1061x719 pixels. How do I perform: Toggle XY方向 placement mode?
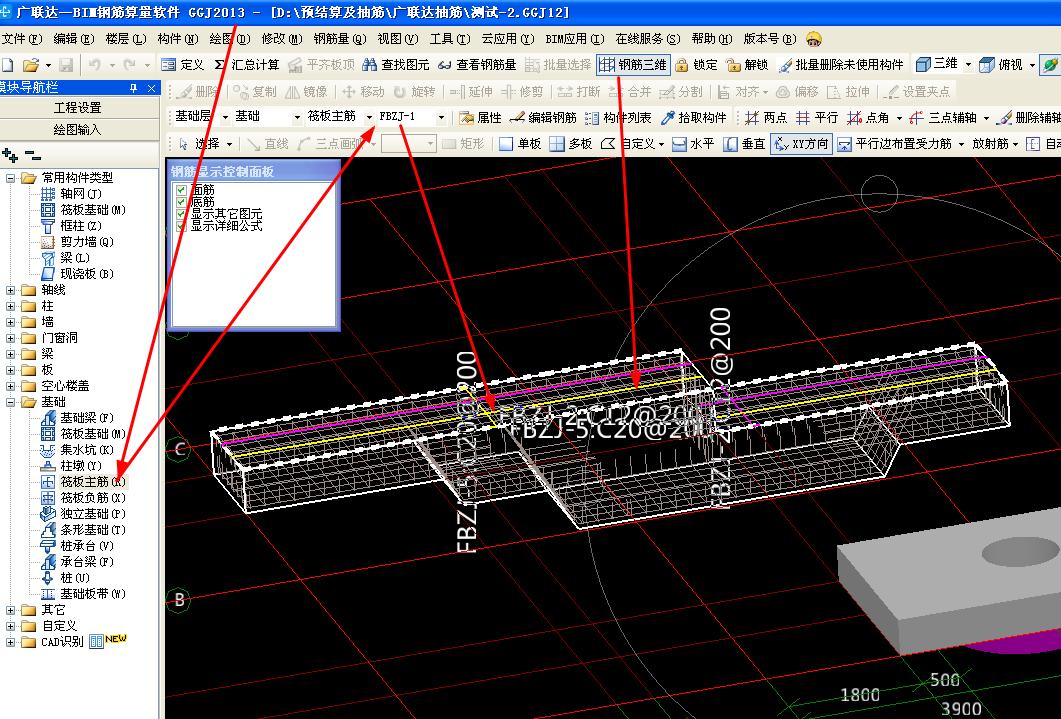(801, 143)
